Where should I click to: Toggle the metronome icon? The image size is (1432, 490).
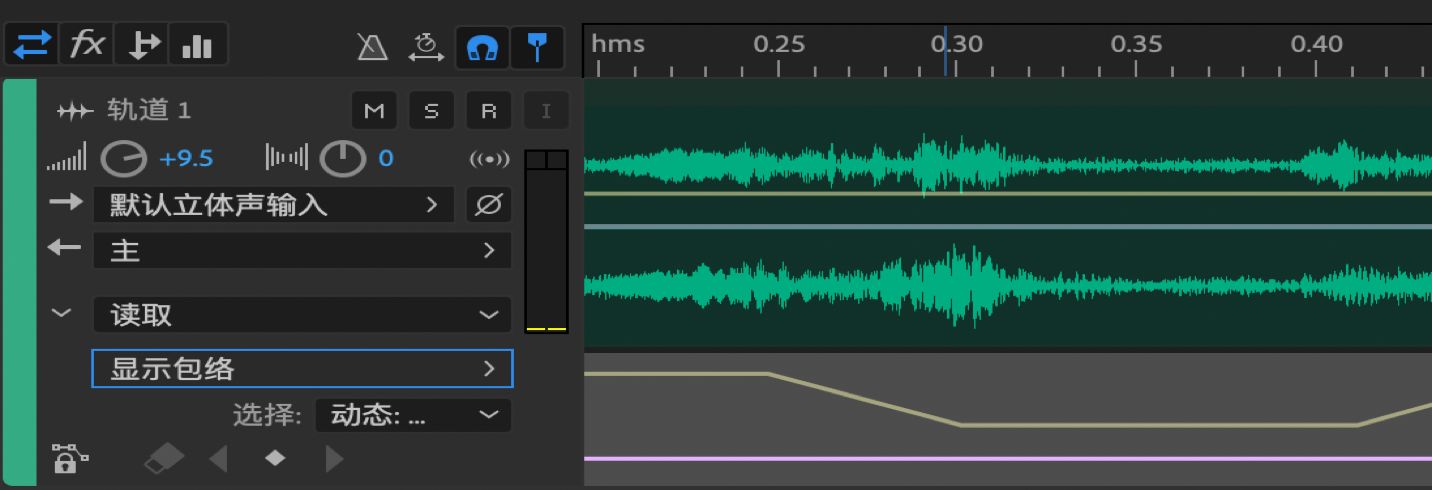tap(373, 47)
